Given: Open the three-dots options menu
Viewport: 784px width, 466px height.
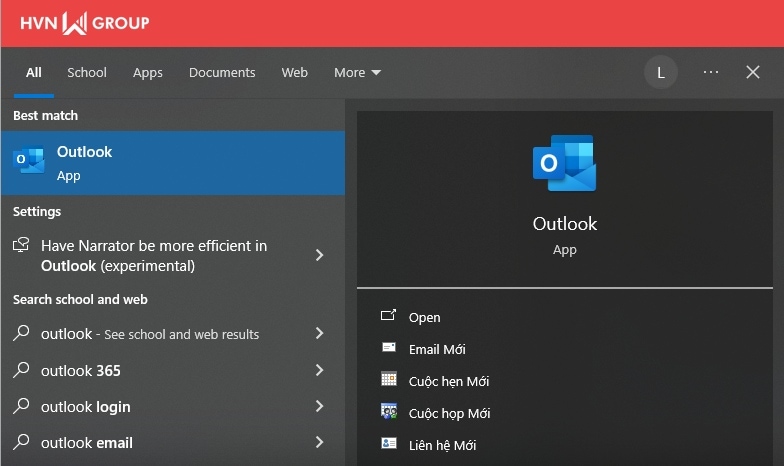Looking at the screenshot, I should pos(711,72).
